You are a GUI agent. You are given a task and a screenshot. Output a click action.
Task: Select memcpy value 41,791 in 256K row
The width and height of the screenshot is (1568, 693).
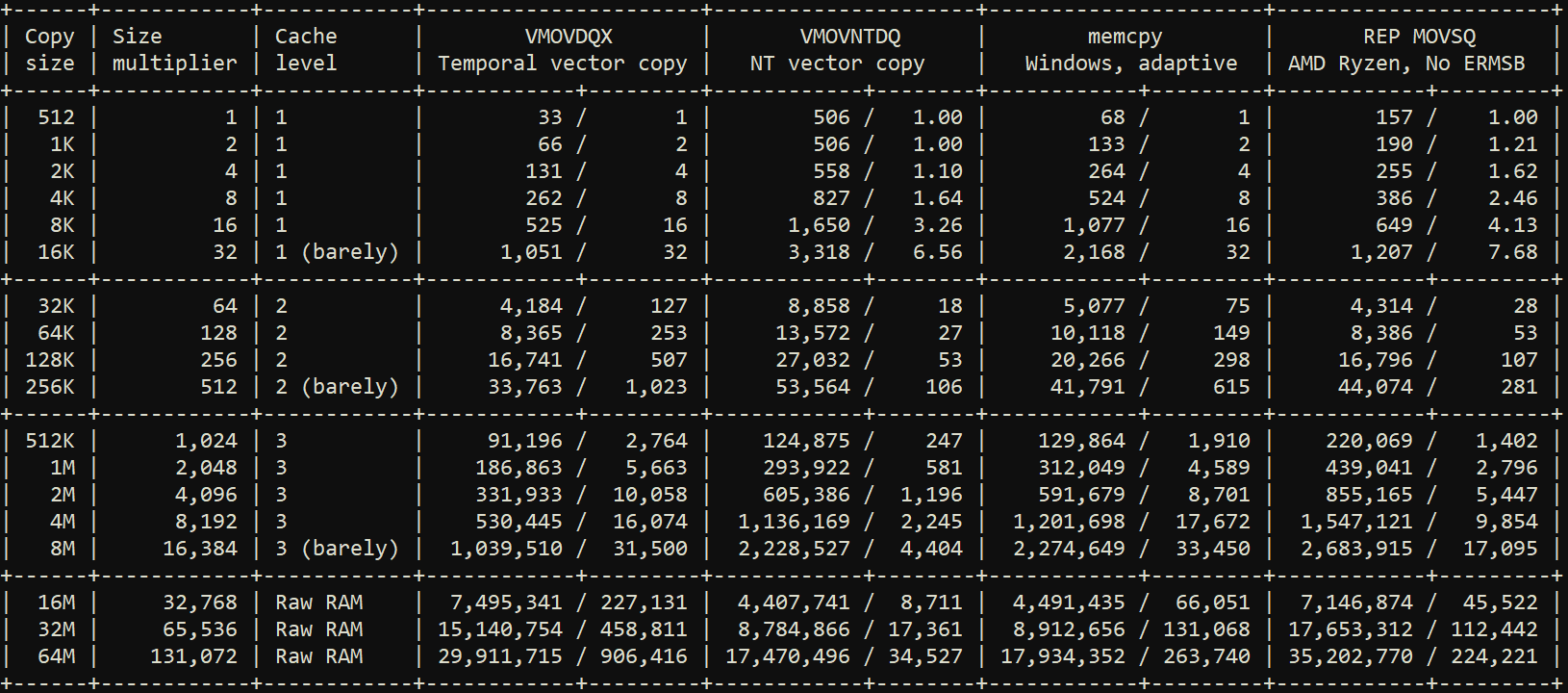[x=1088, y=387]
